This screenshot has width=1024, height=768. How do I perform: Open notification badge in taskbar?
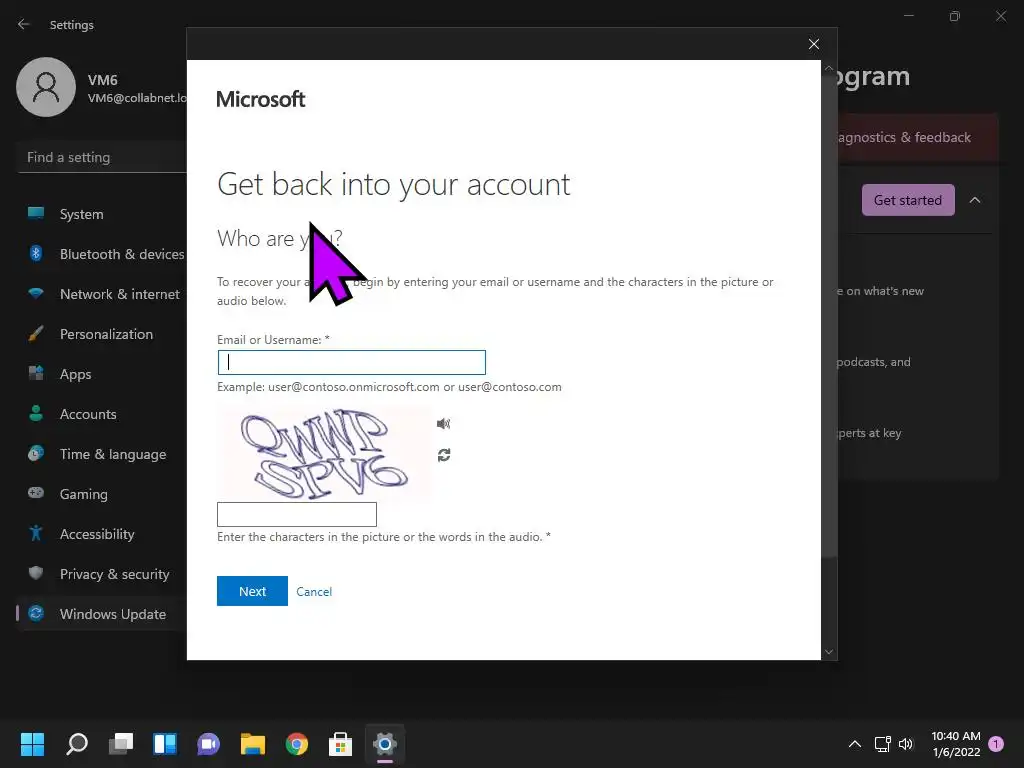click(x=996, y=743)
